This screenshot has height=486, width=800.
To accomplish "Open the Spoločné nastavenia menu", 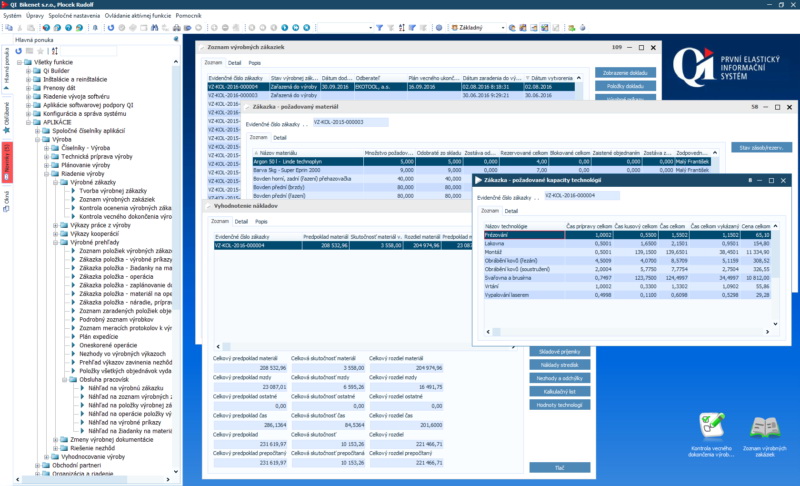I will (74, 16).
